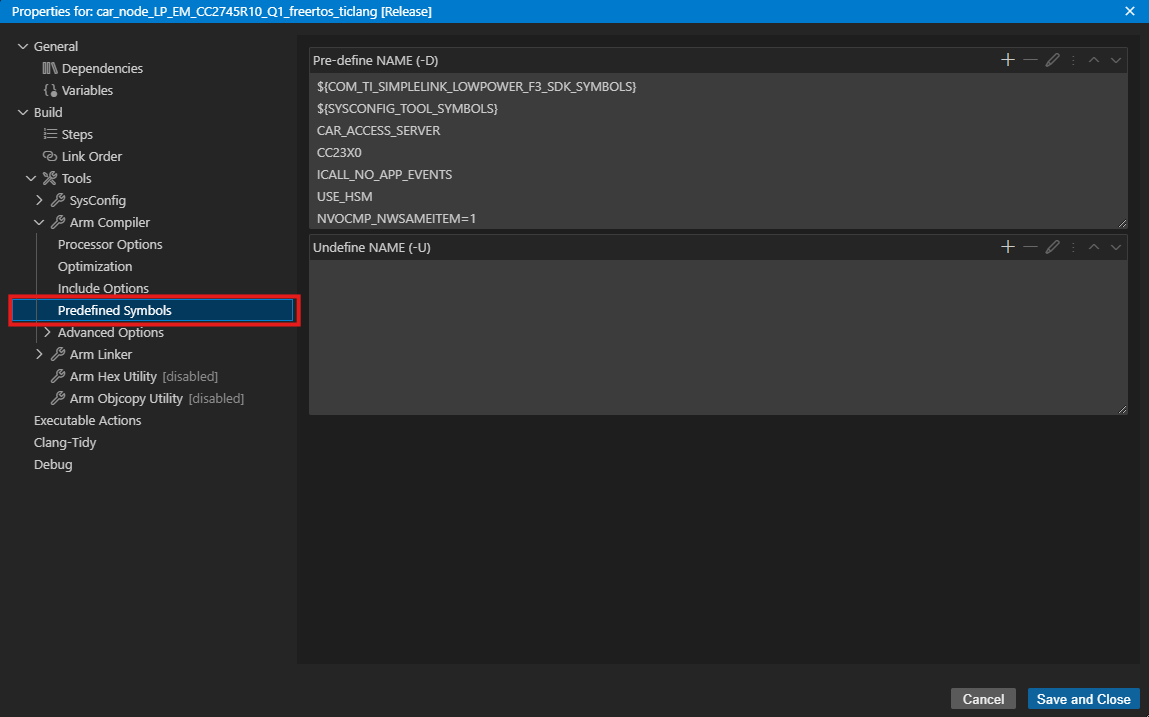
Task: Collapse the General section
Action: [22, 45]
